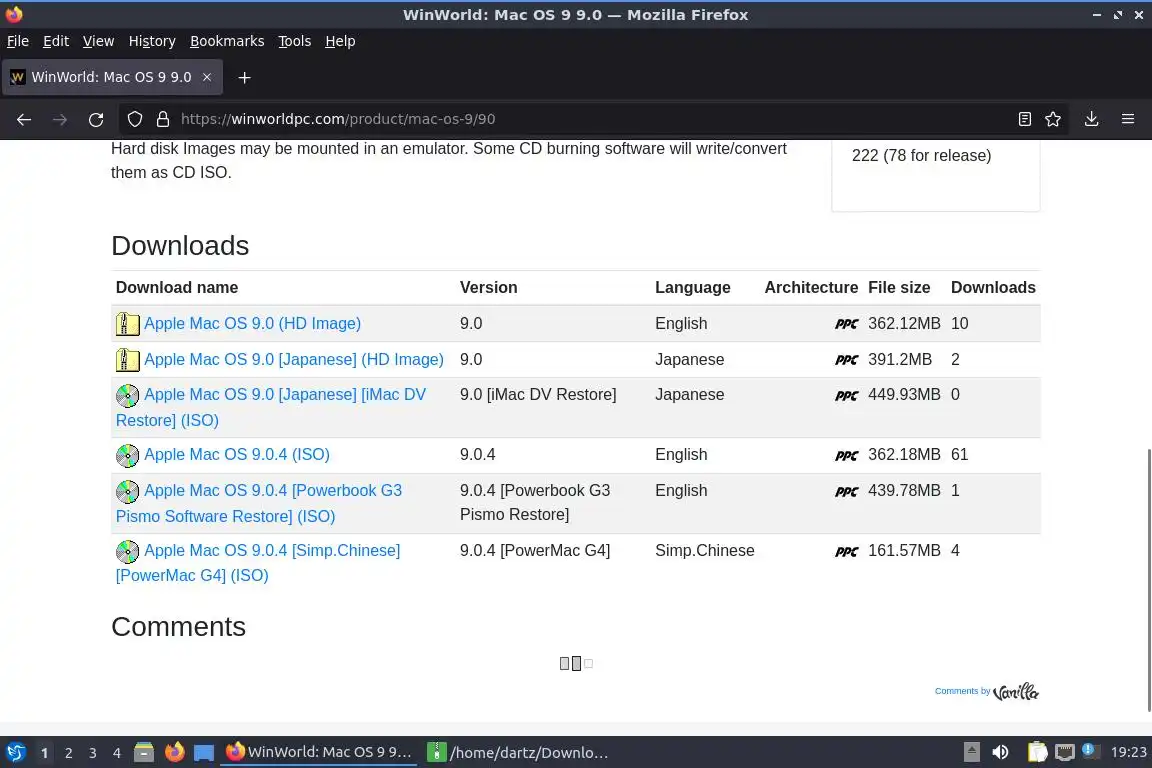The image size is (1152, 768).
Task: Open the network tray icon
Action: [1065, 753]
